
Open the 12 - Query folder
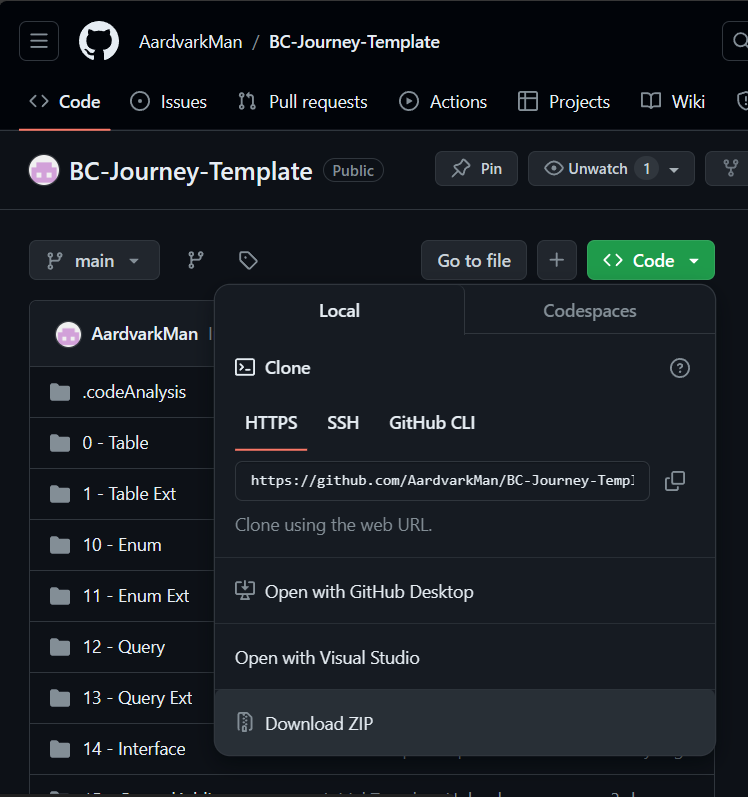click(123, 647)
